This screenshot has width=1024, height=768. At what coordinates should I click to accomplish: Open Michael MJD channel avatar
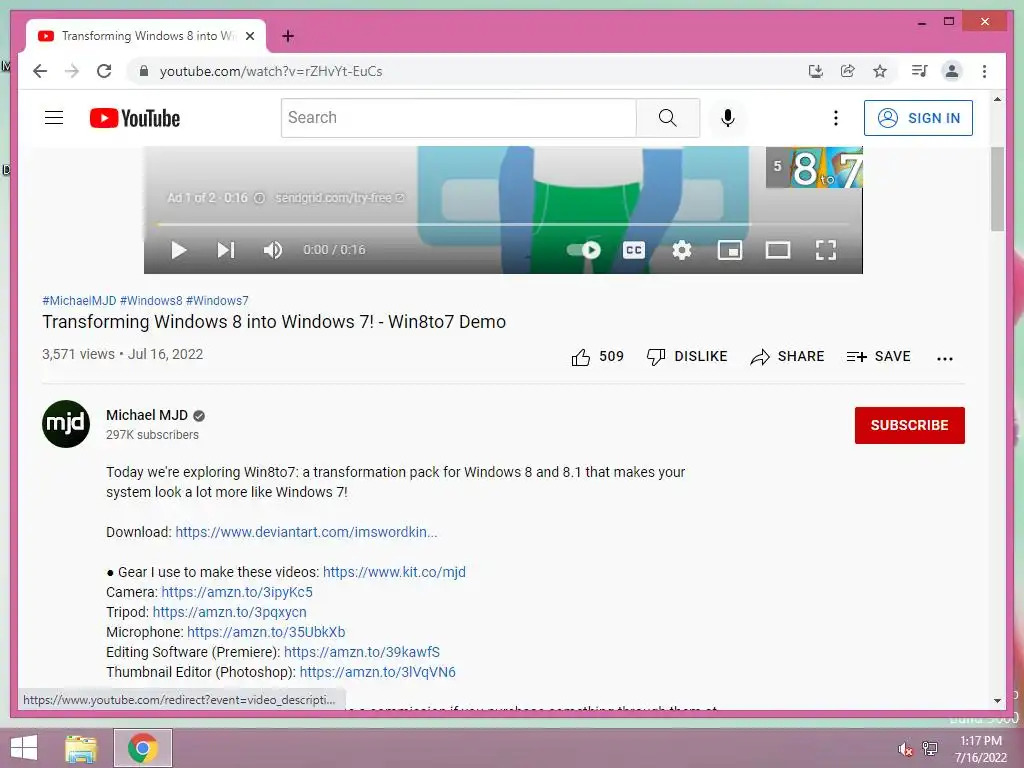[x=66, y=424]
